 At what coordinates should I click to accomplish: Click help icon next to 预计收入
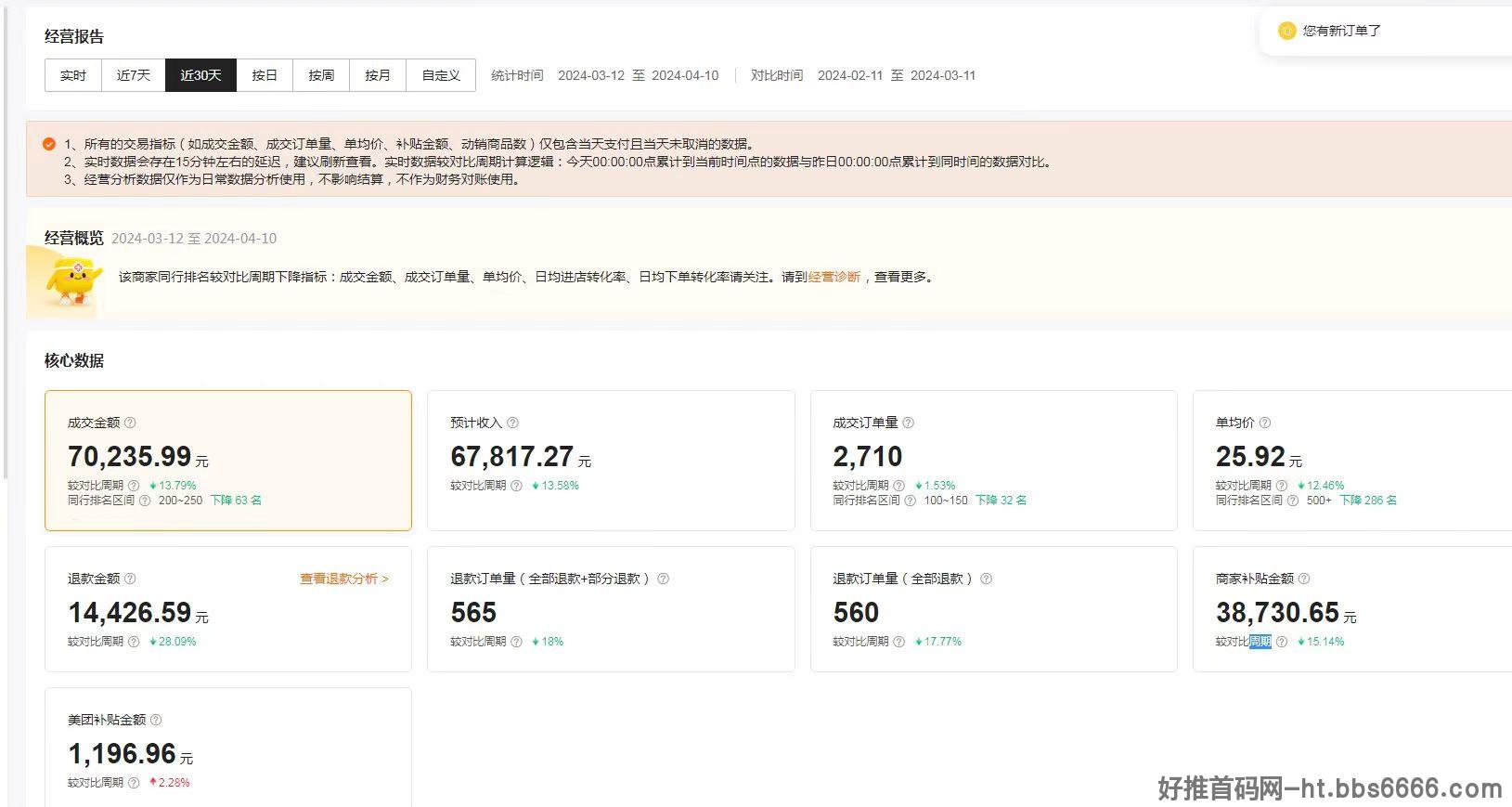[x=512, y=423]
